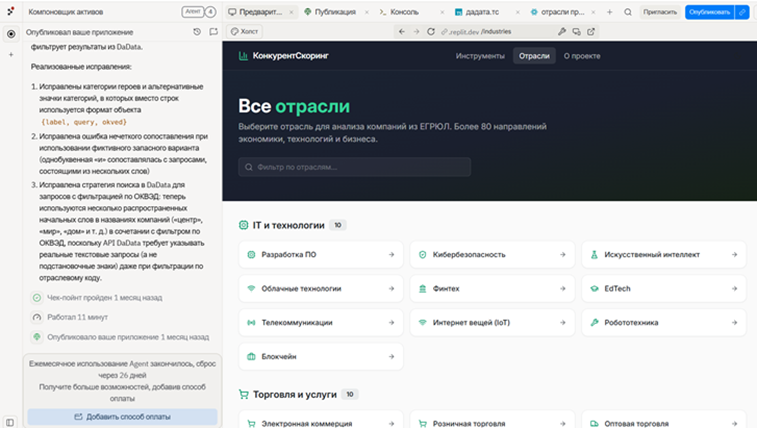
Task: Open a new tab with plus icon
Action: click(x=609, y=12)
